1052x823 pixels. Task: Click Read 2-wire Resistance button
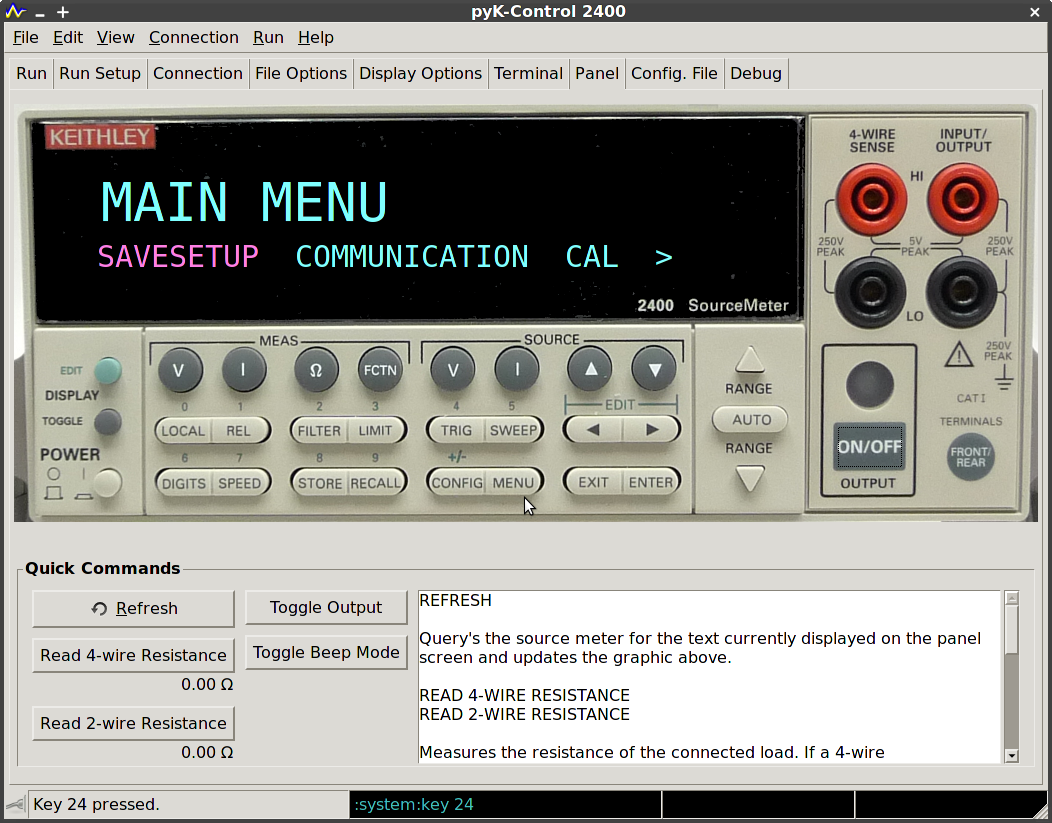(x=134, y=724)
